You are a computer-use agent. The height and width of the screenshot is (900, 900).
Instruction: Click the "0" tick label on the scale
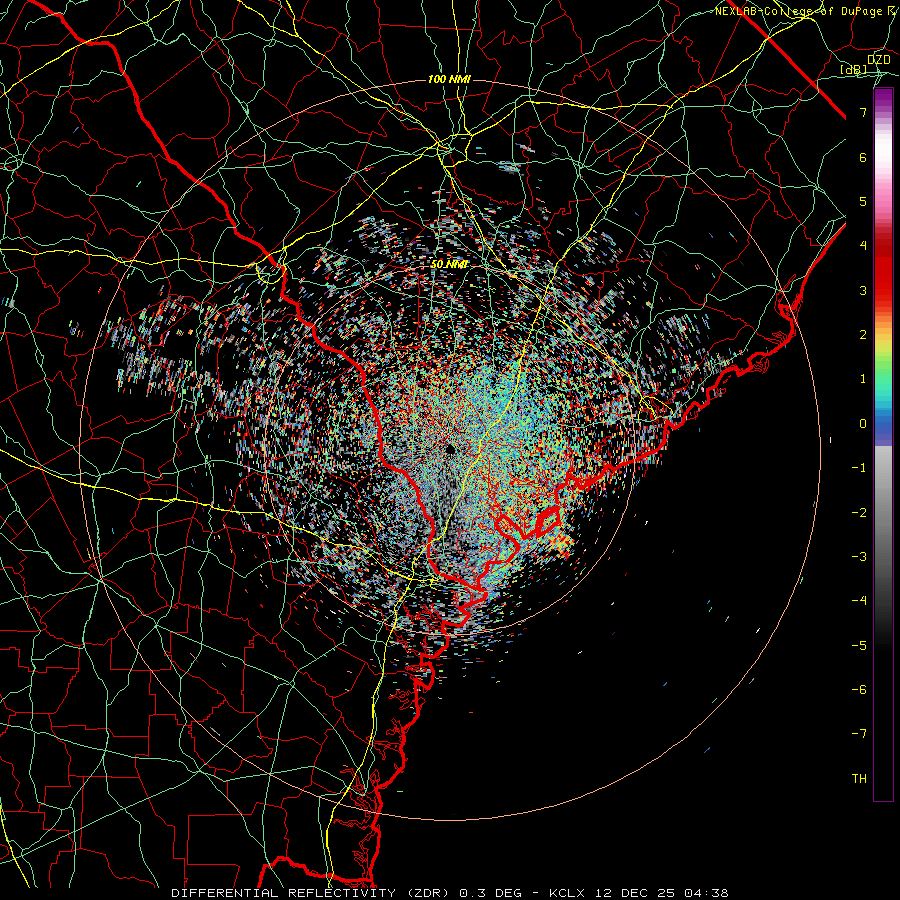pos(863,424)
